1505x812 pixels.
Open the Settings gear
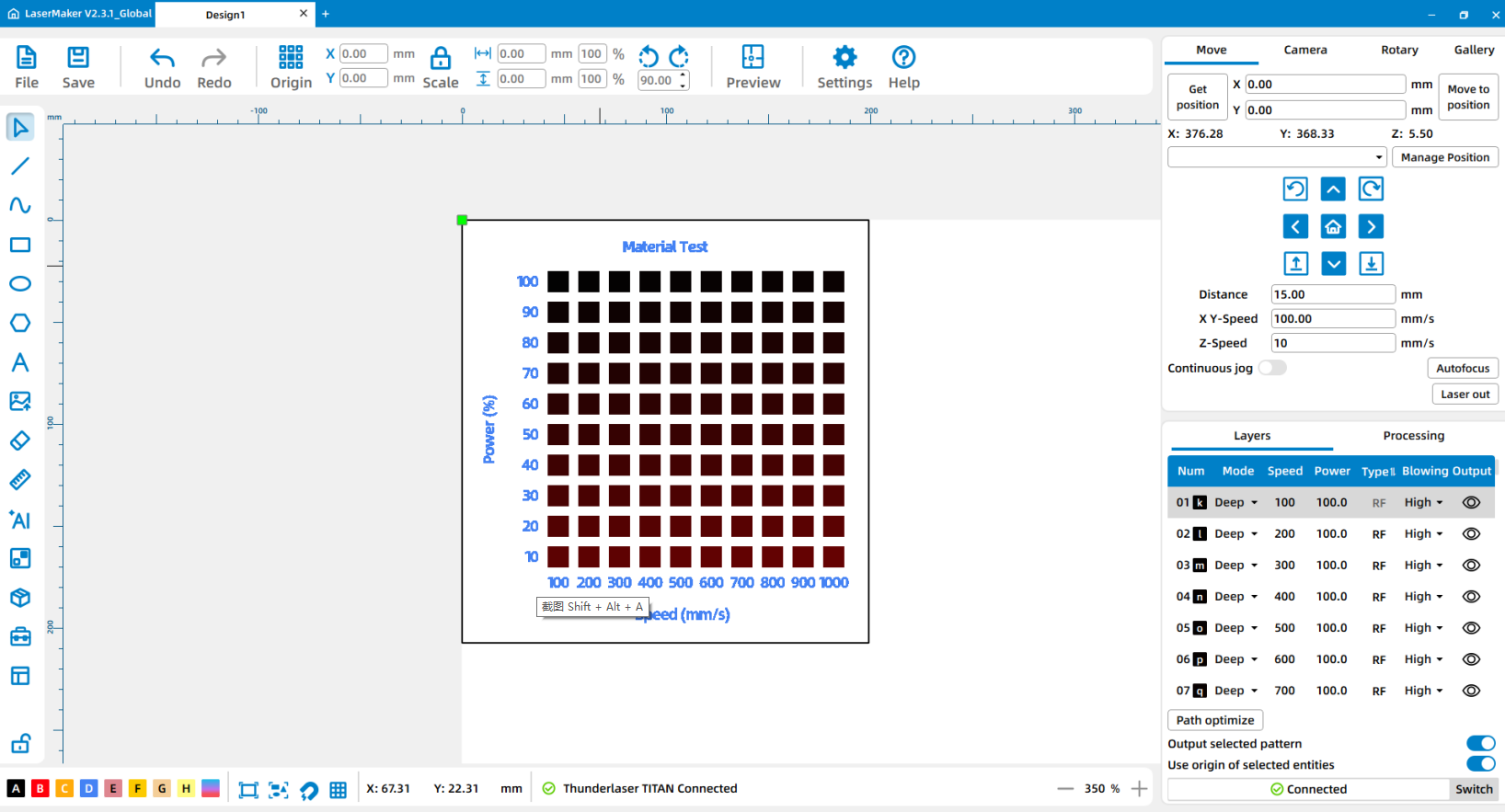(844, 67)
